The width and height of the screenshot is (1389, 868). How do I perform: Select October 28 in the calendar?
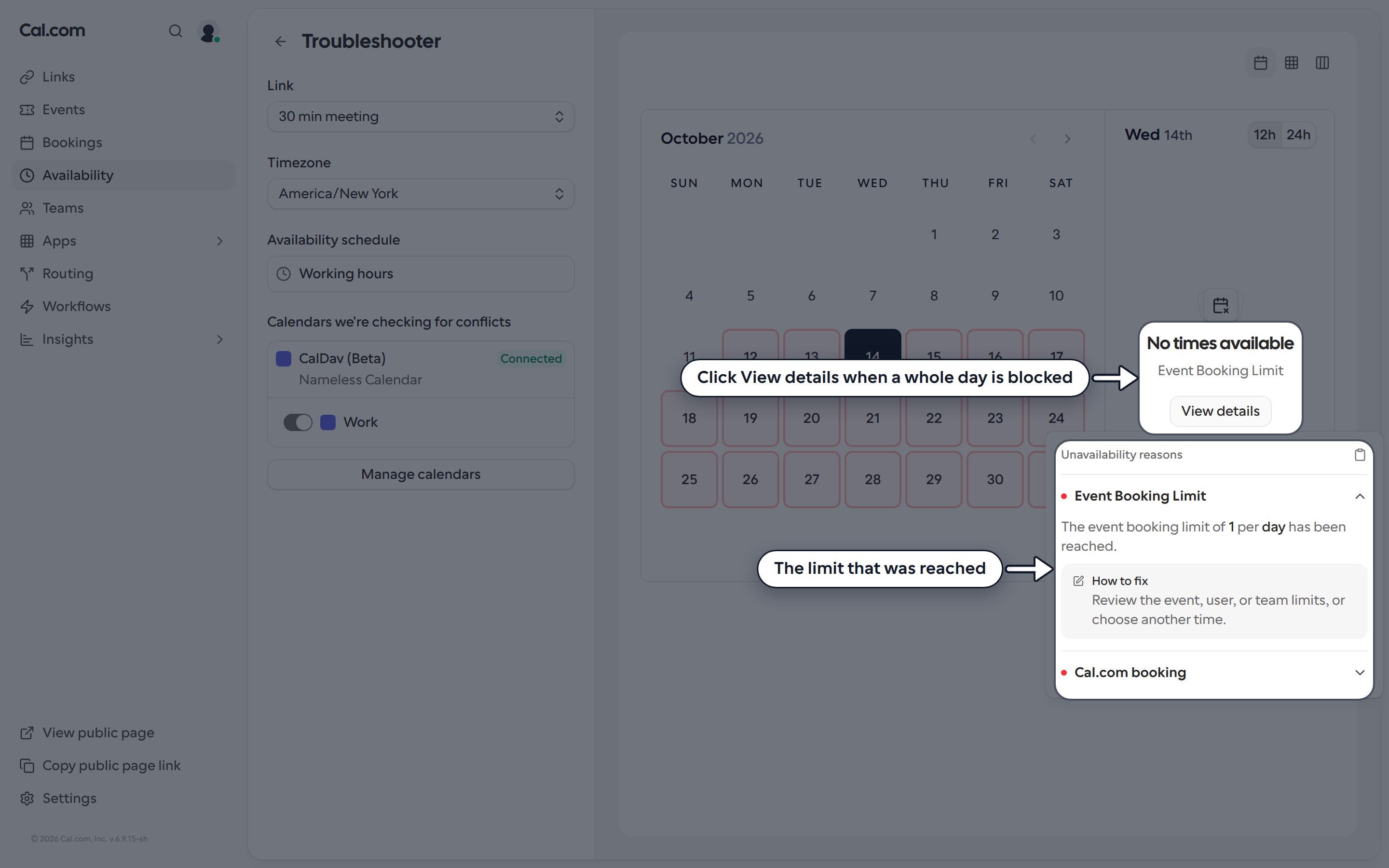872,480
